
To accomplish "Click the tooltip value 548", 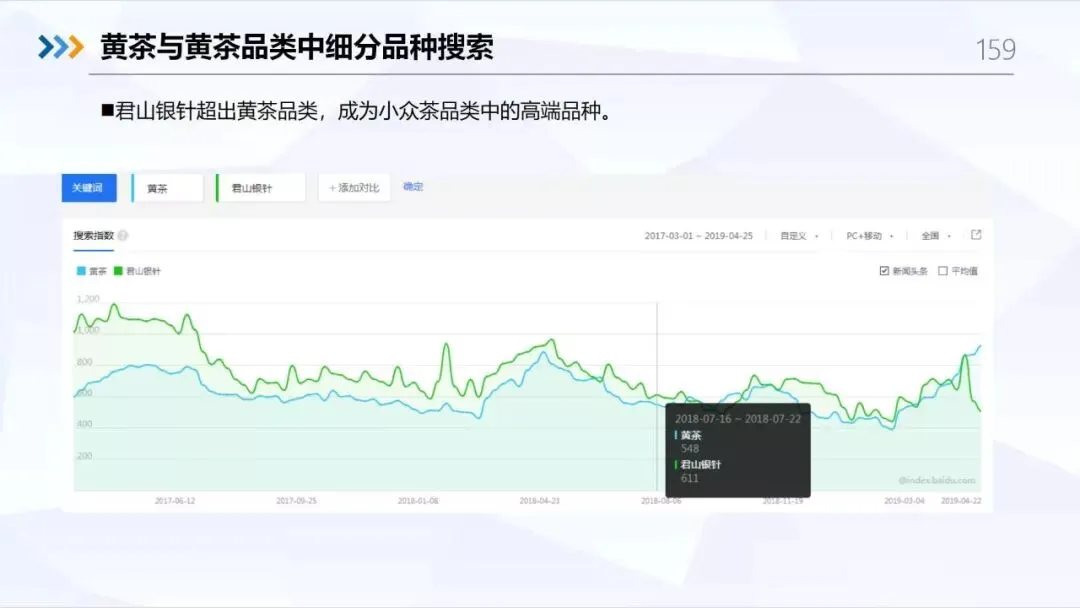I will coord(689,448).
